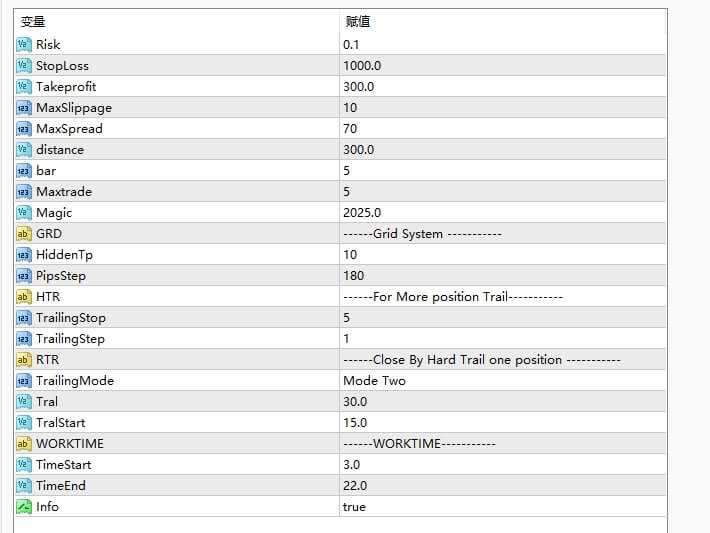Open the TrailingMode 'Mode Two' dropdown
Image resolution: width=710 pixels, height=533 pixels.
(375, 381)
